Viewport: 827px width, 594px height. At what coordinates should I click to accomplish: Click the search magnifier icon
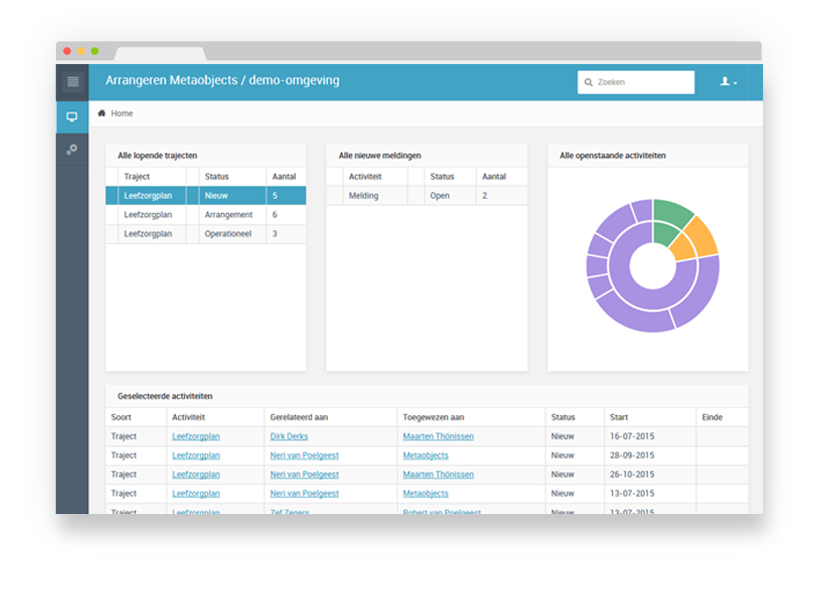pyautogui.click(x=589, y=82)
